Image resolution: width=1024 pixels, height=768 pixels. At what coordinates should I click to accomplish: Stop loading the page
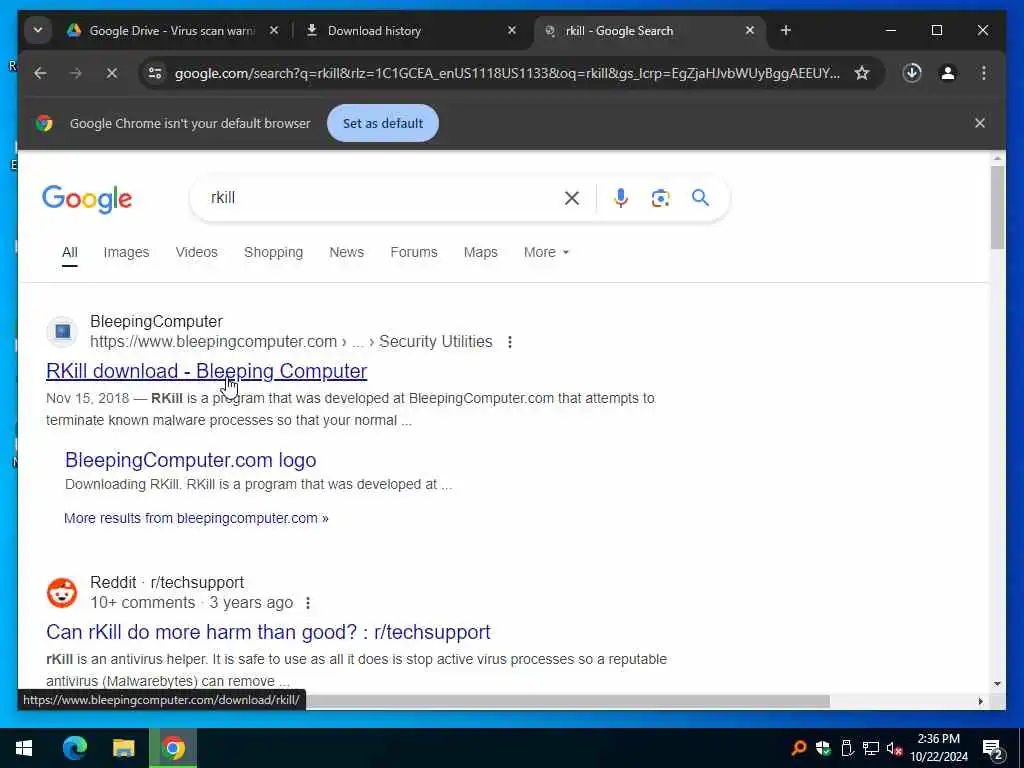click(112, 73)
